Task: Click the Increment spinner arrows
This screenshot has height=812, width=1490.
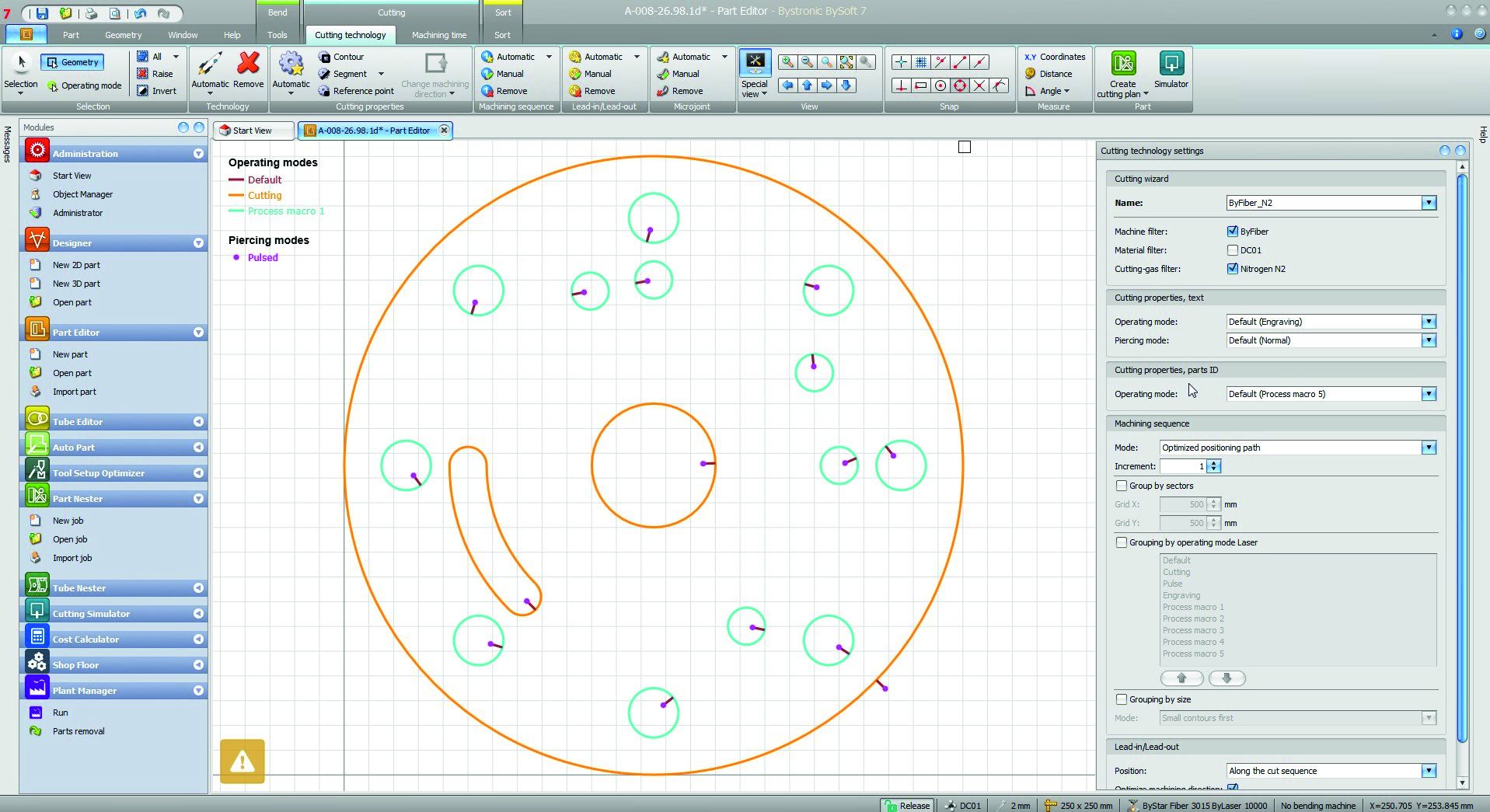Action: click(1214, 466)
